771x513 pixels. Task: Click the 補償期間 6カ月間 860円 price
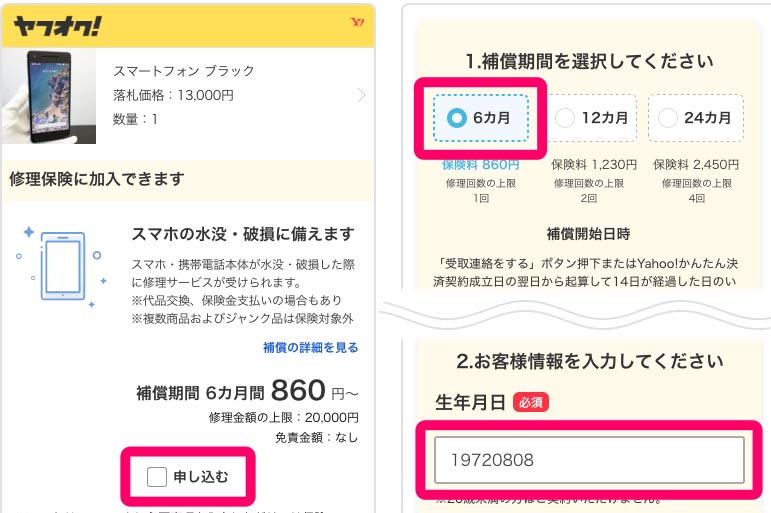coord(246,391)
